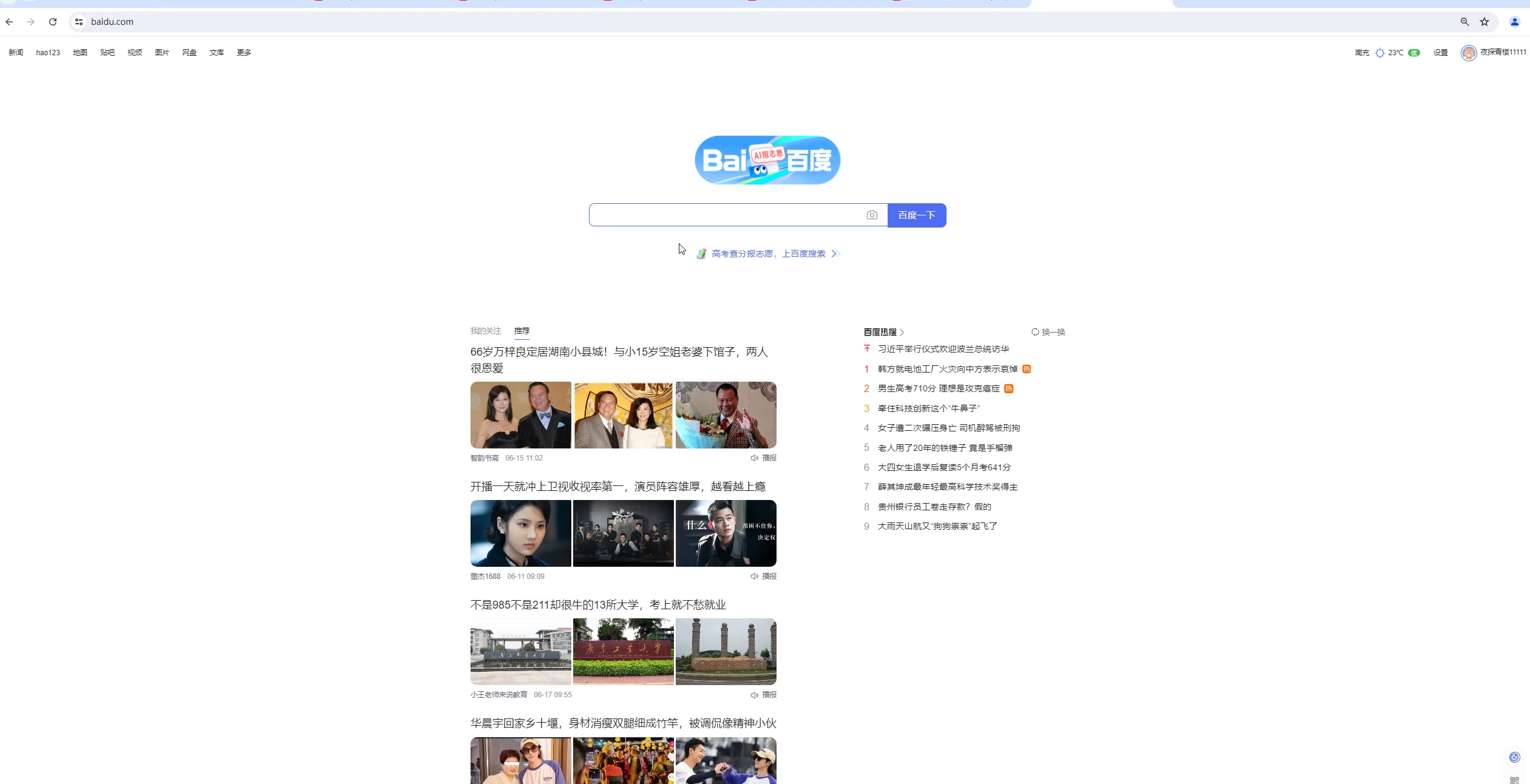Viewport: 1530px width, 784px height.
Task: Open hao123 in the top navigation
Action: pyautogui.click(x=48, y=53)
